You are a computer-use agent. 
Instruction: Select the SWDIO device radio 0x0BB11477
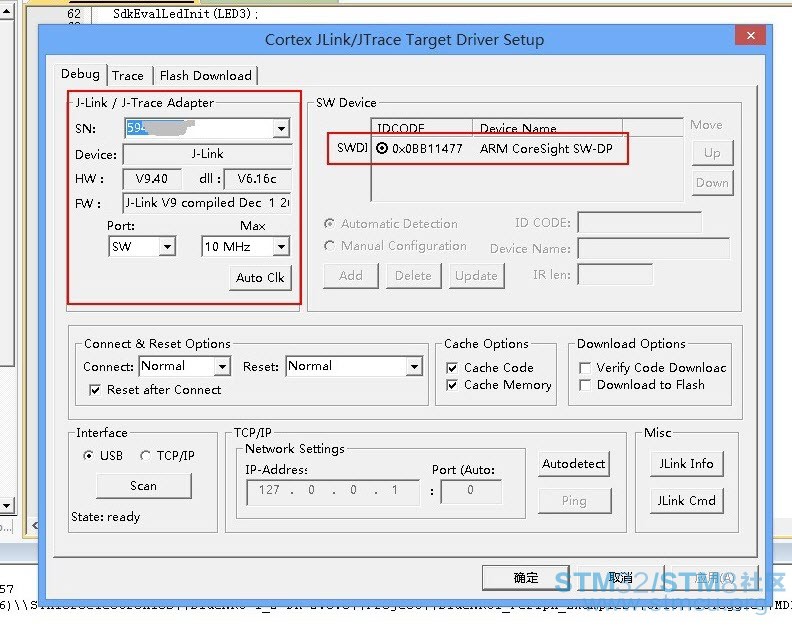[382, 148]
